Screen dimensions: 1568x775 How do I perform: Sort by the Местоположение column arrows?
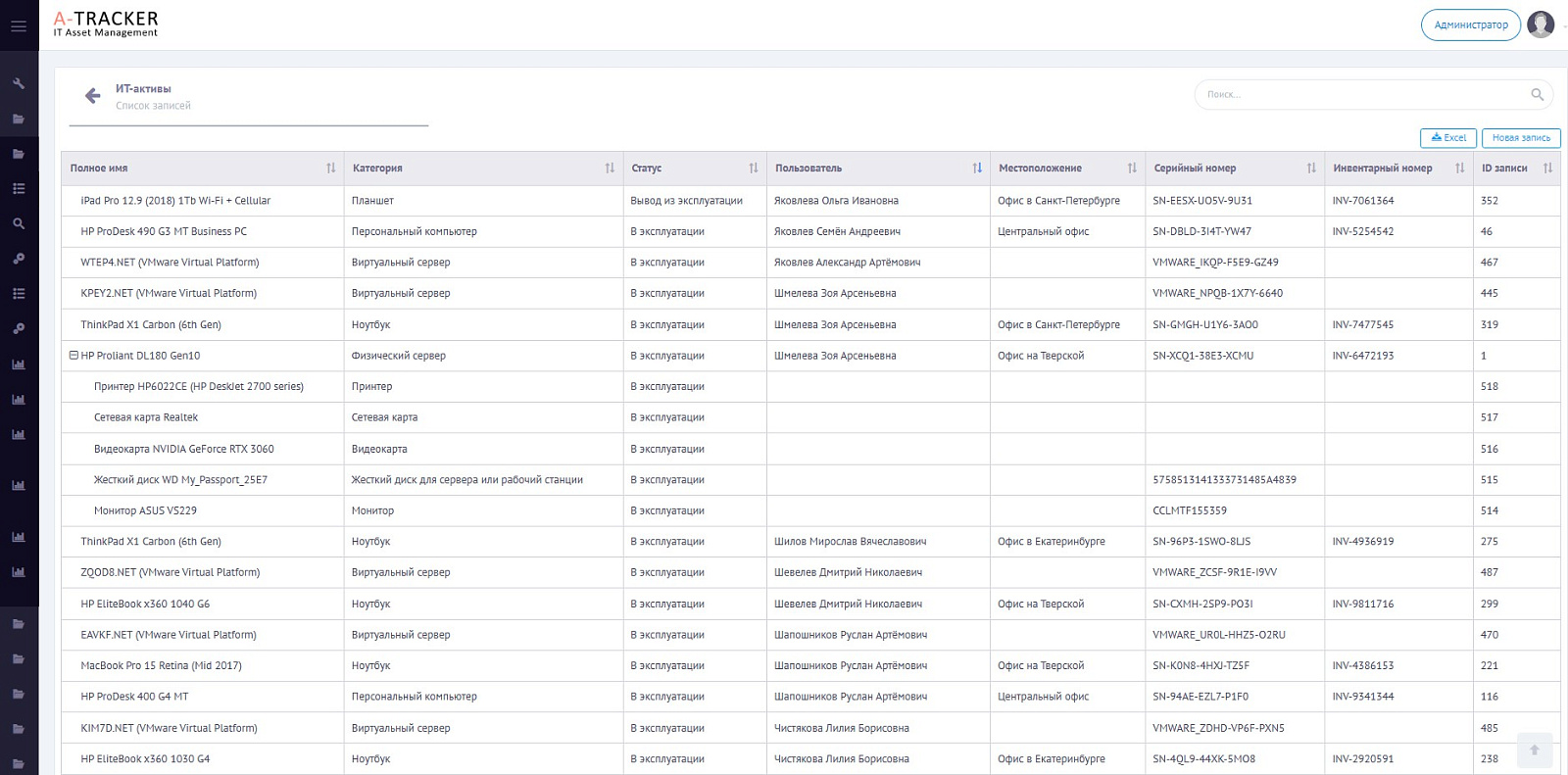coord(1132,169)
